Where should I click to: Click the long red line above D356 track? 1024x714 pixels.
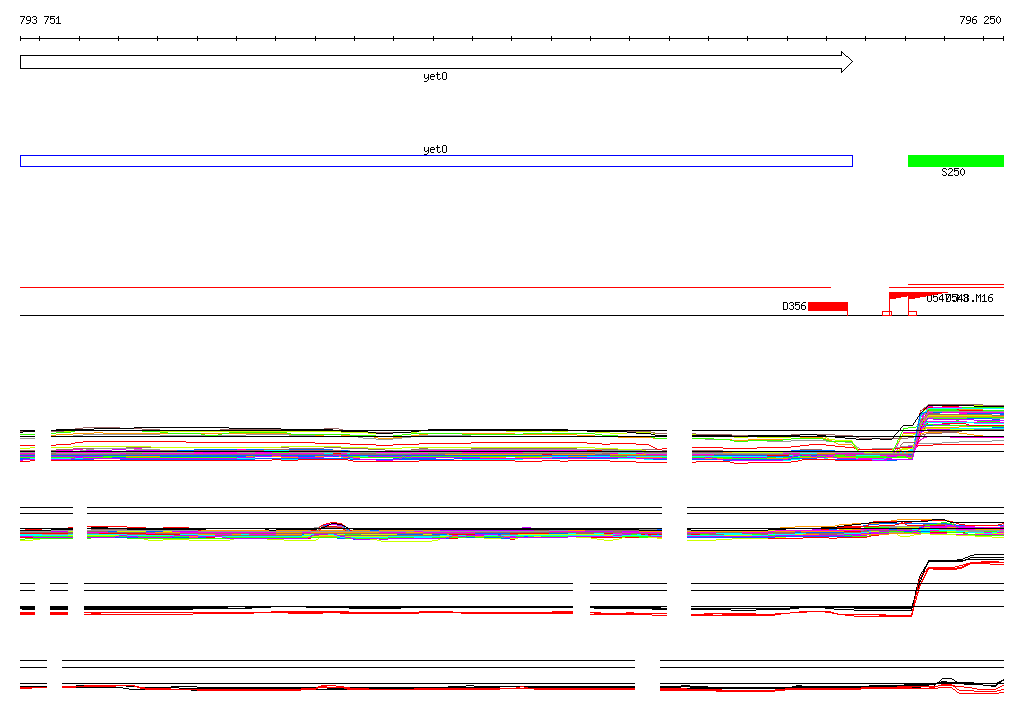click(x=425, y=287)
